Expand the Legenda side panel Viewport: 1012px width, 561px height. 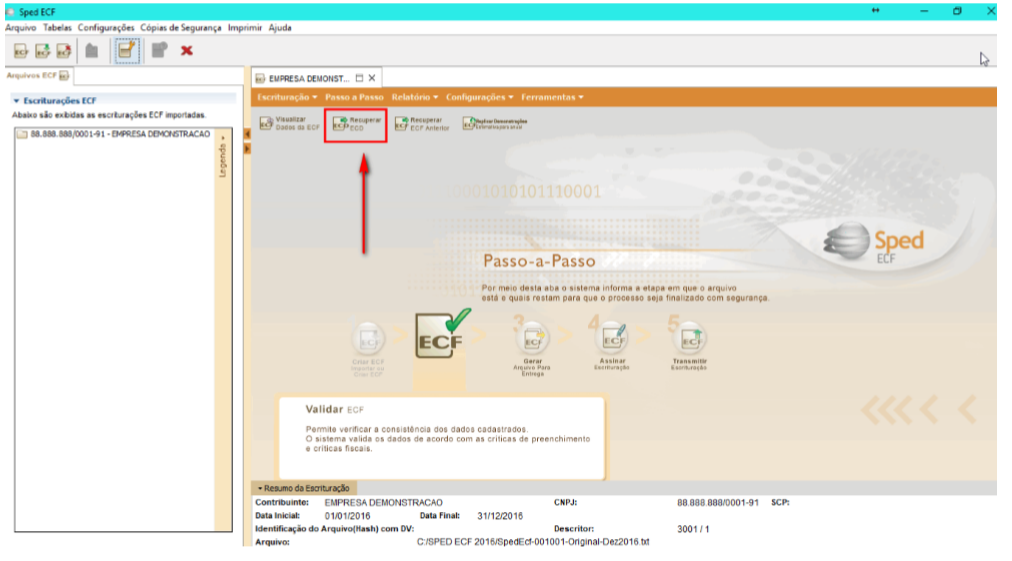coord(223,157)
